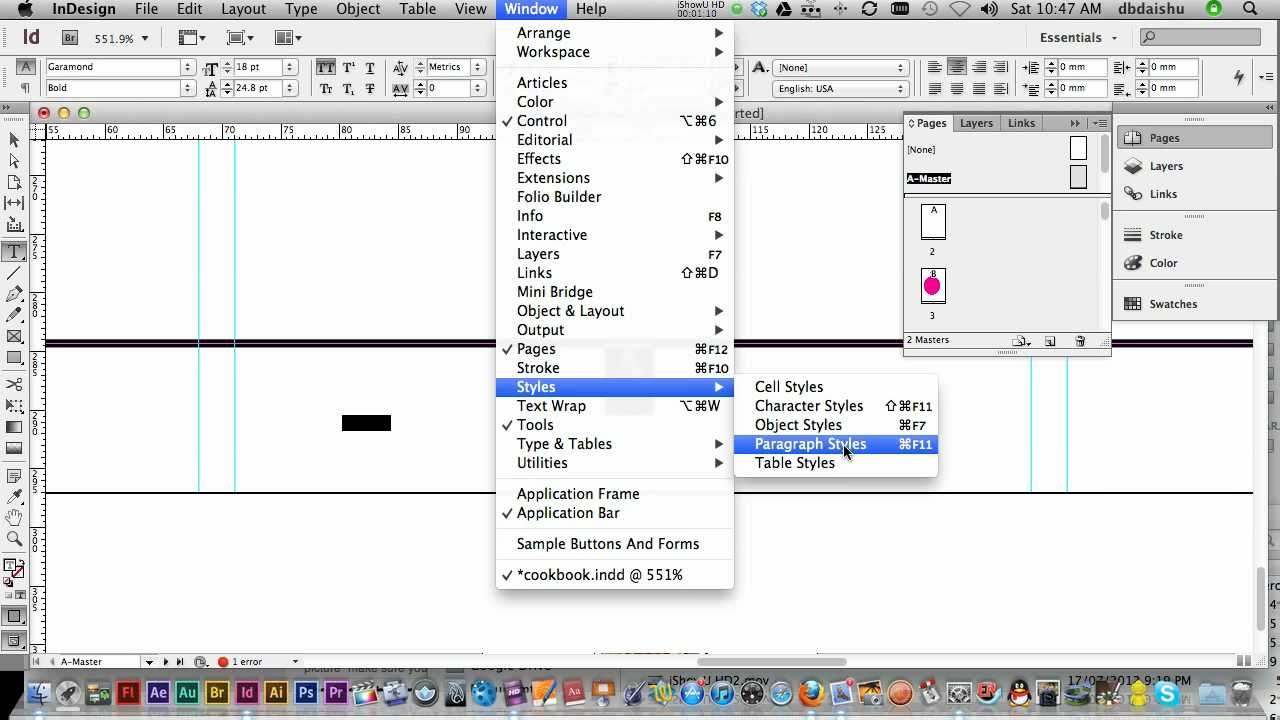Select the Hand tool
Image resolution: width=1280 pixels, height=720 pixels.
14,517
